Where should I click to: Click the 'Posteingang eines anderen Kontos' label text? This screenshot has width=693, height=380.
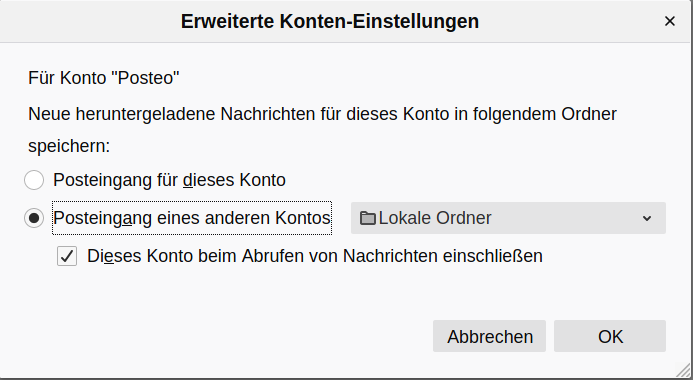[192, 218]
